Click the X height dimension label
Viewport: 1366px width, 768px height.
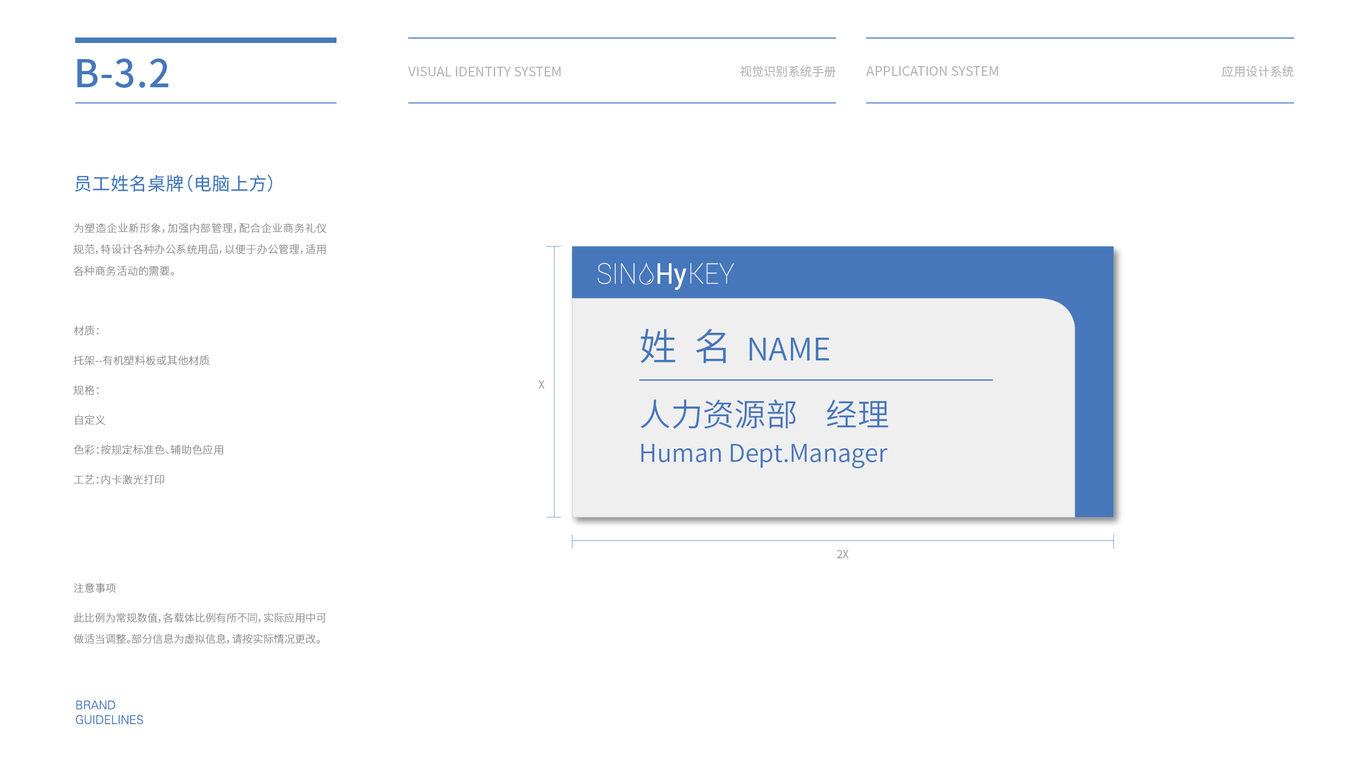(x=542, y=385)
